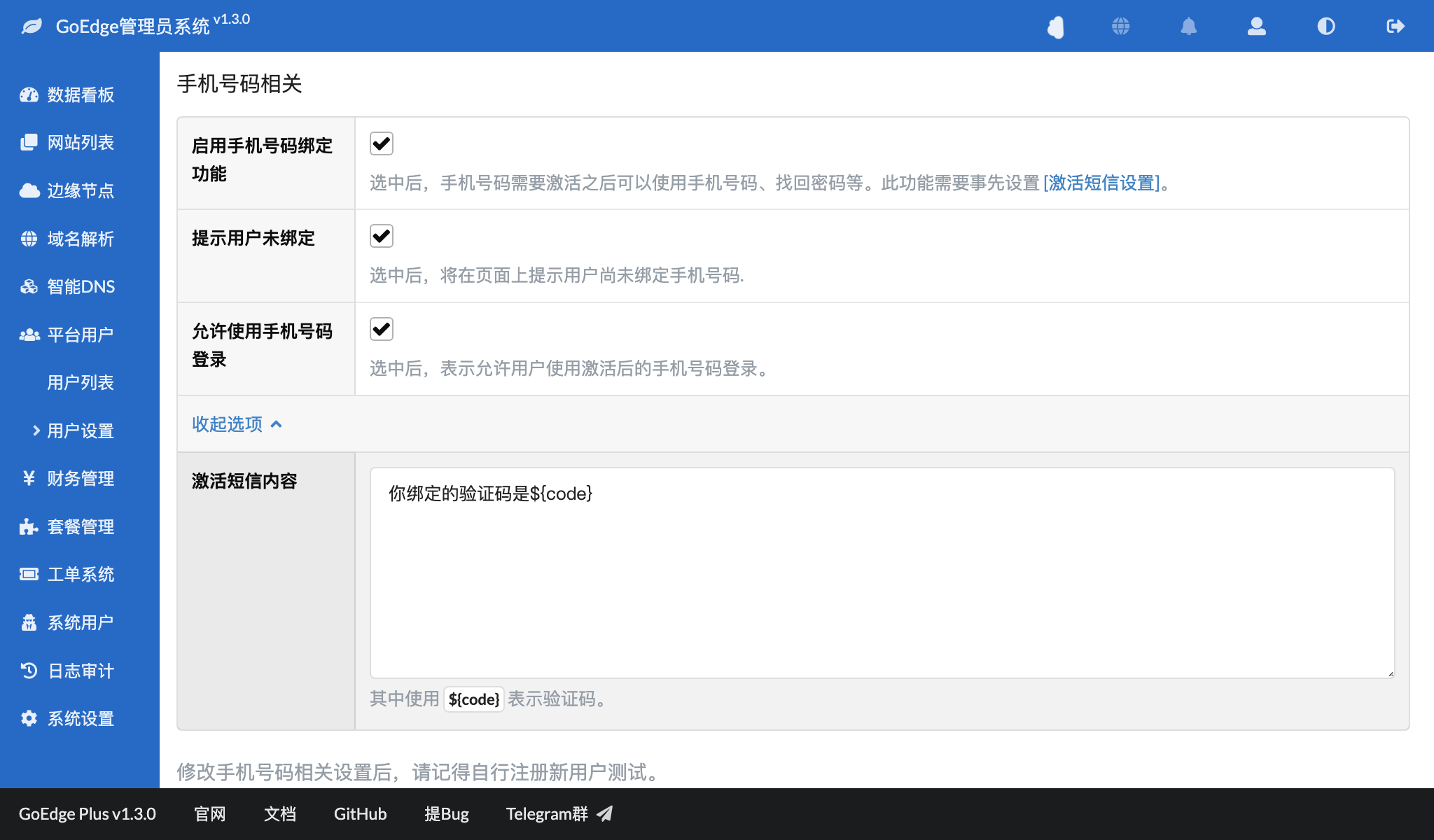The image size is (1434, 840).
Task: Click the cloud icon beside 边缘节点
Action: (29, 190)
